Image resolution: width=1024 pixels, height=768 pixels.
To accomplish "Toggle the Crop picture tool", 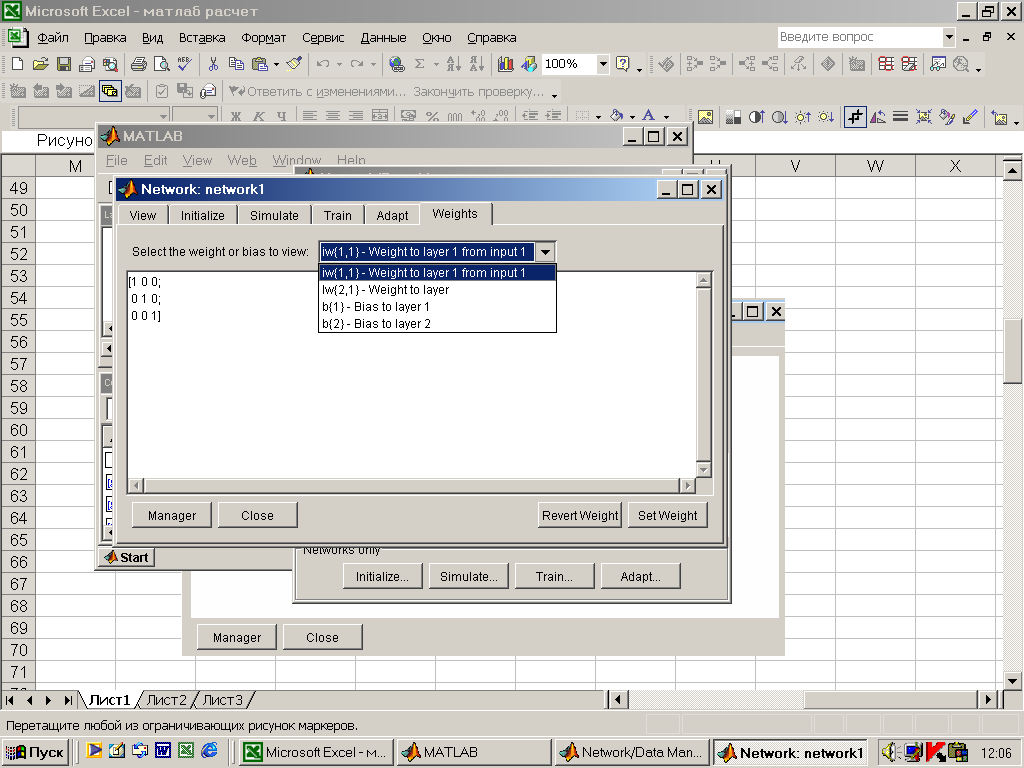I will point(854,118).
